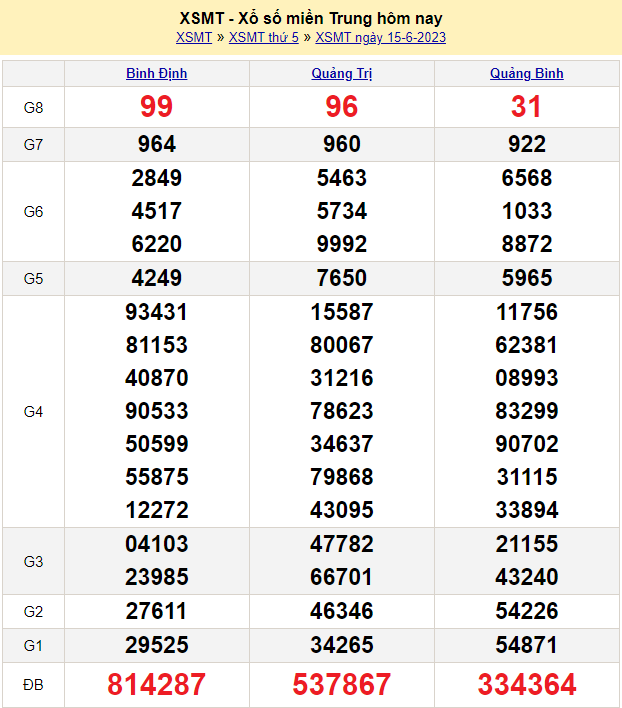Click G4 number 90702
Screen dimensions: 622x708
[527, 444]
